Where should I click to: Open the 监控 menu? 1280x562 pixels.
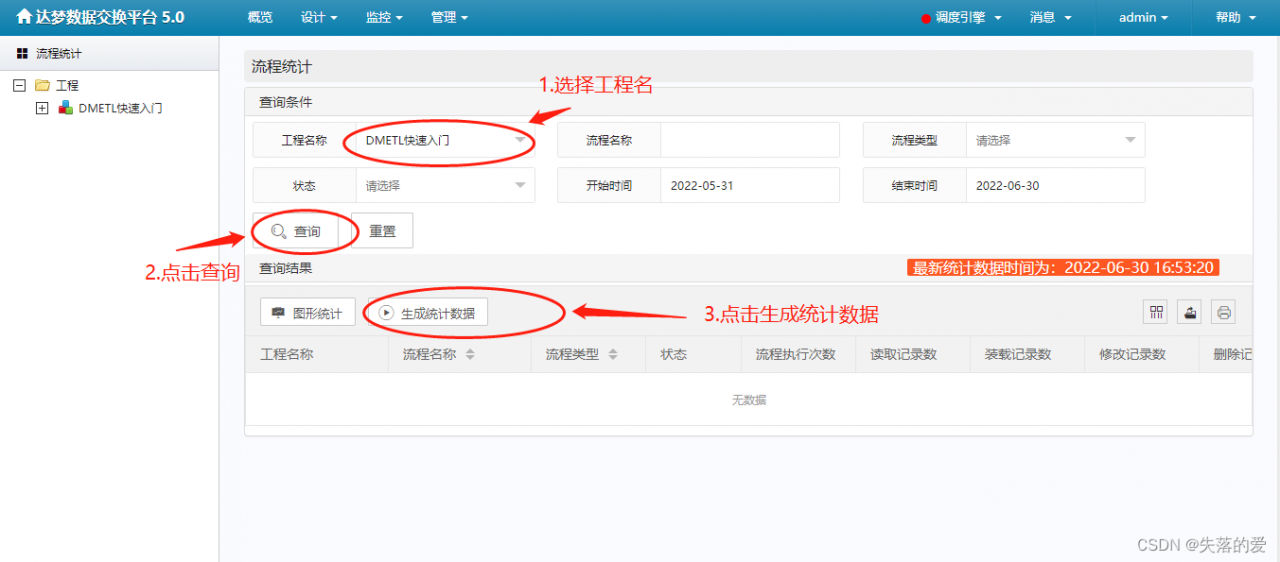[x=384, y=17]
